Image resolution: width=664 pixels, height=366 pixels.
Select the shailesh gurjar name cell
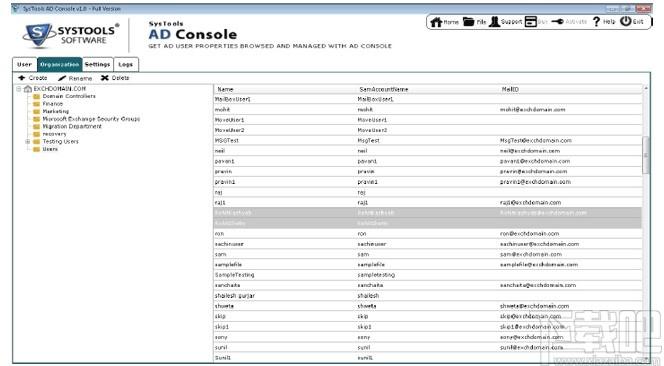235,296
